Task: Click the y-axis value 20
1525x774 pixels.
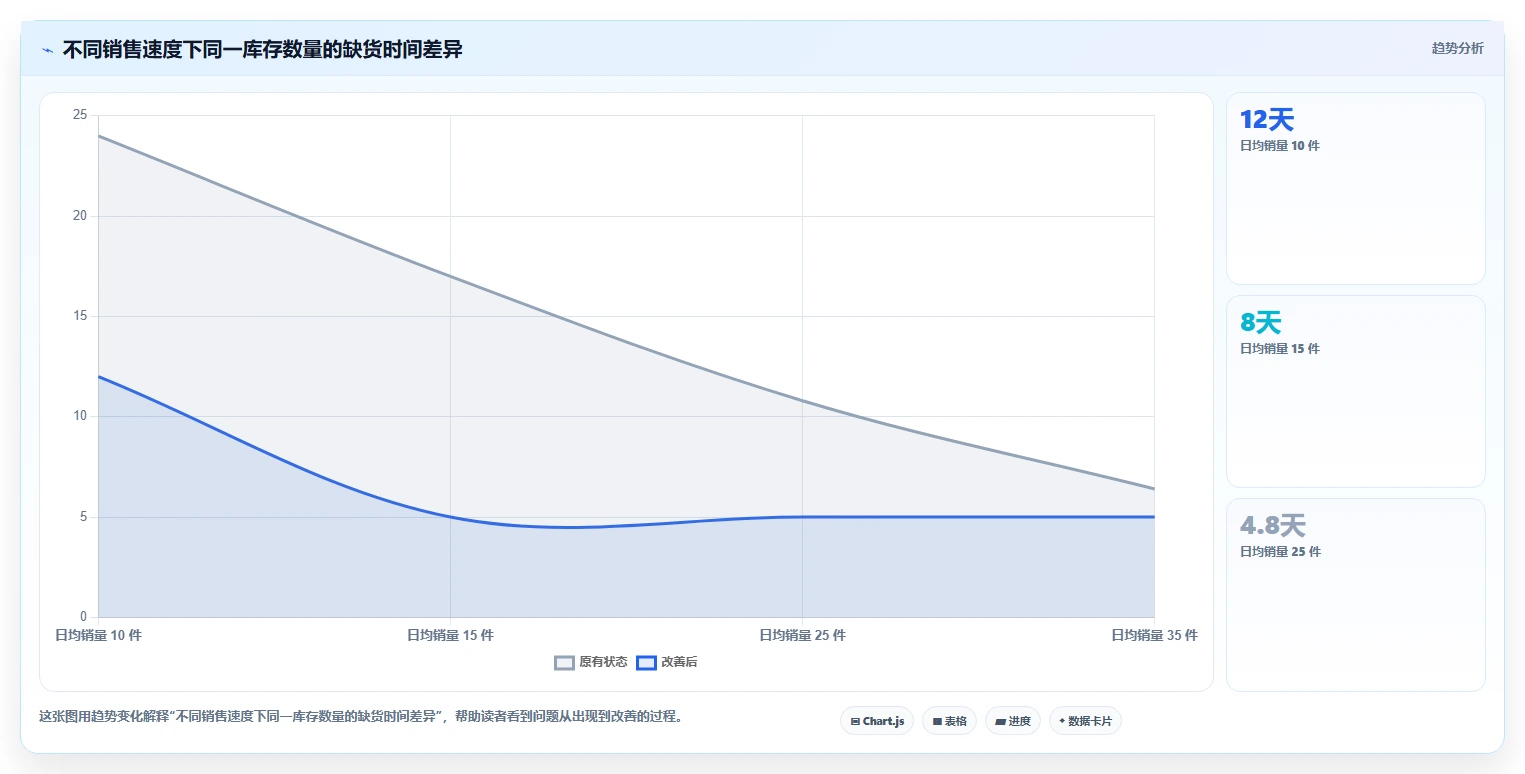Action: click(x=80, y=216)
